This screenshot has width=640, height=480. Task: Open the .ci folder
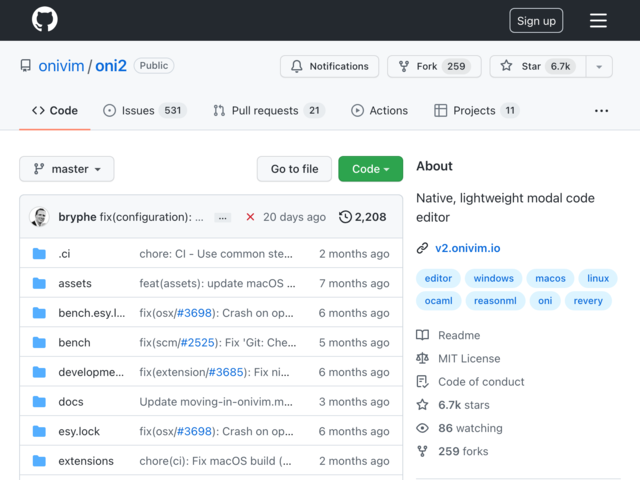[x=64, y=254]
